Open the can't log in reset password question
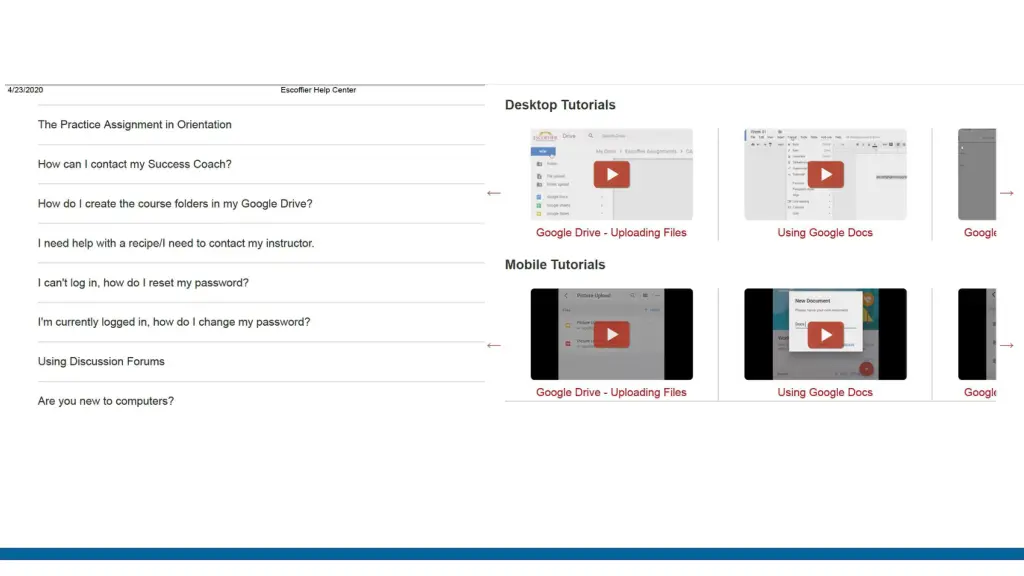This screenshot has width=1024, height=576. (x=143, y=283)
